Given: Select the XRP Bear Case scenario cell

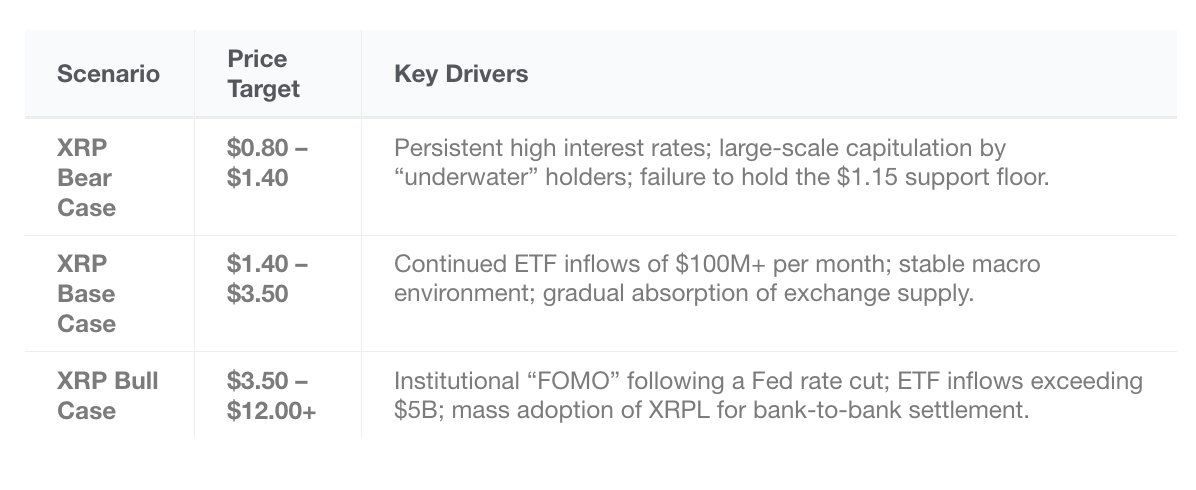Looking at the screenshot, I should (x=86, y=178).
